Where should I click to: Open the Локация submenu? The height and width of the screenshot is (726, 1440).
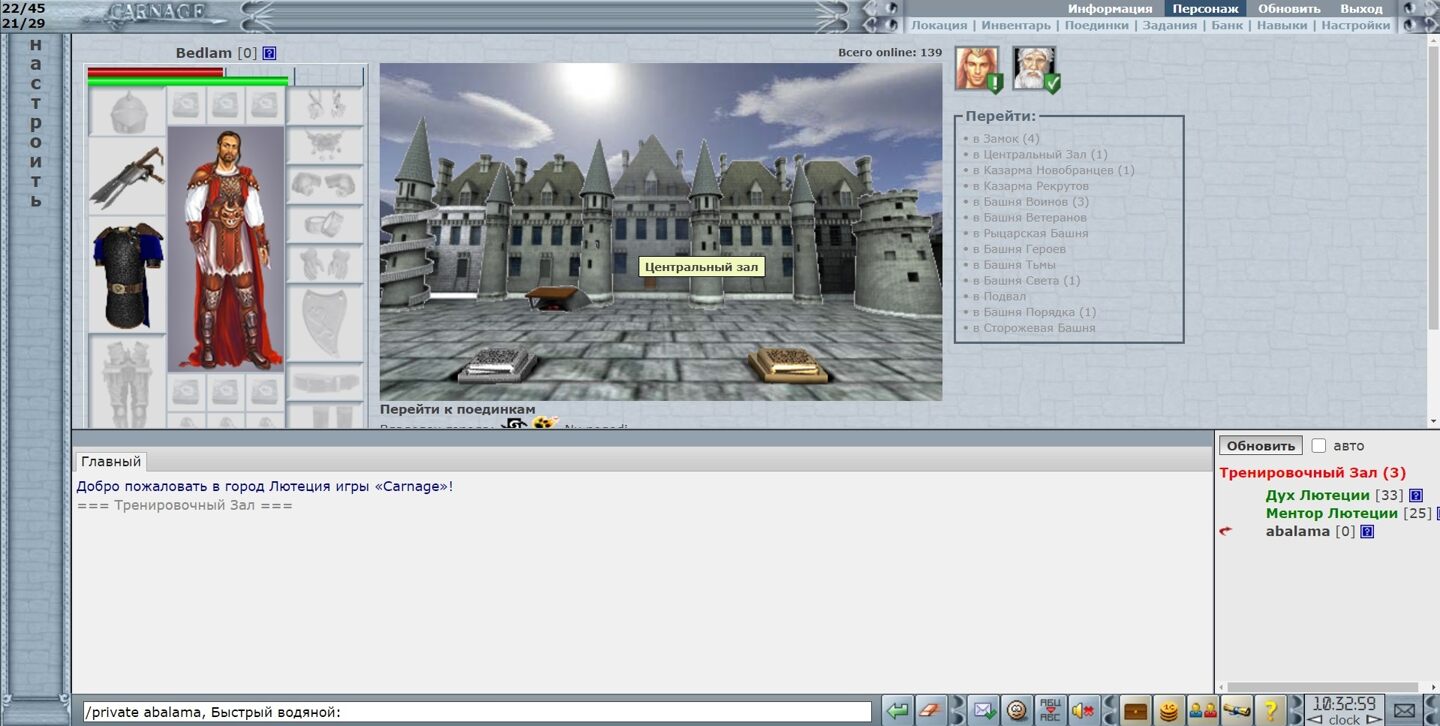939,25
